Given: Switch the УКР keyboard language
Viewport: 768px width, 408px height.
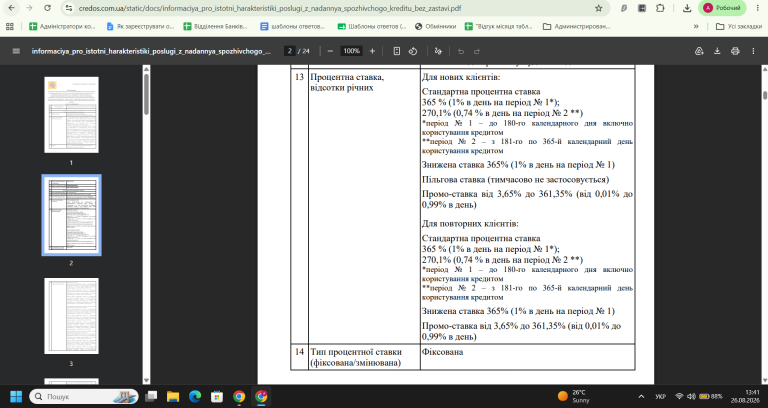Looking at the screenshot, I should tap(660, 396).
